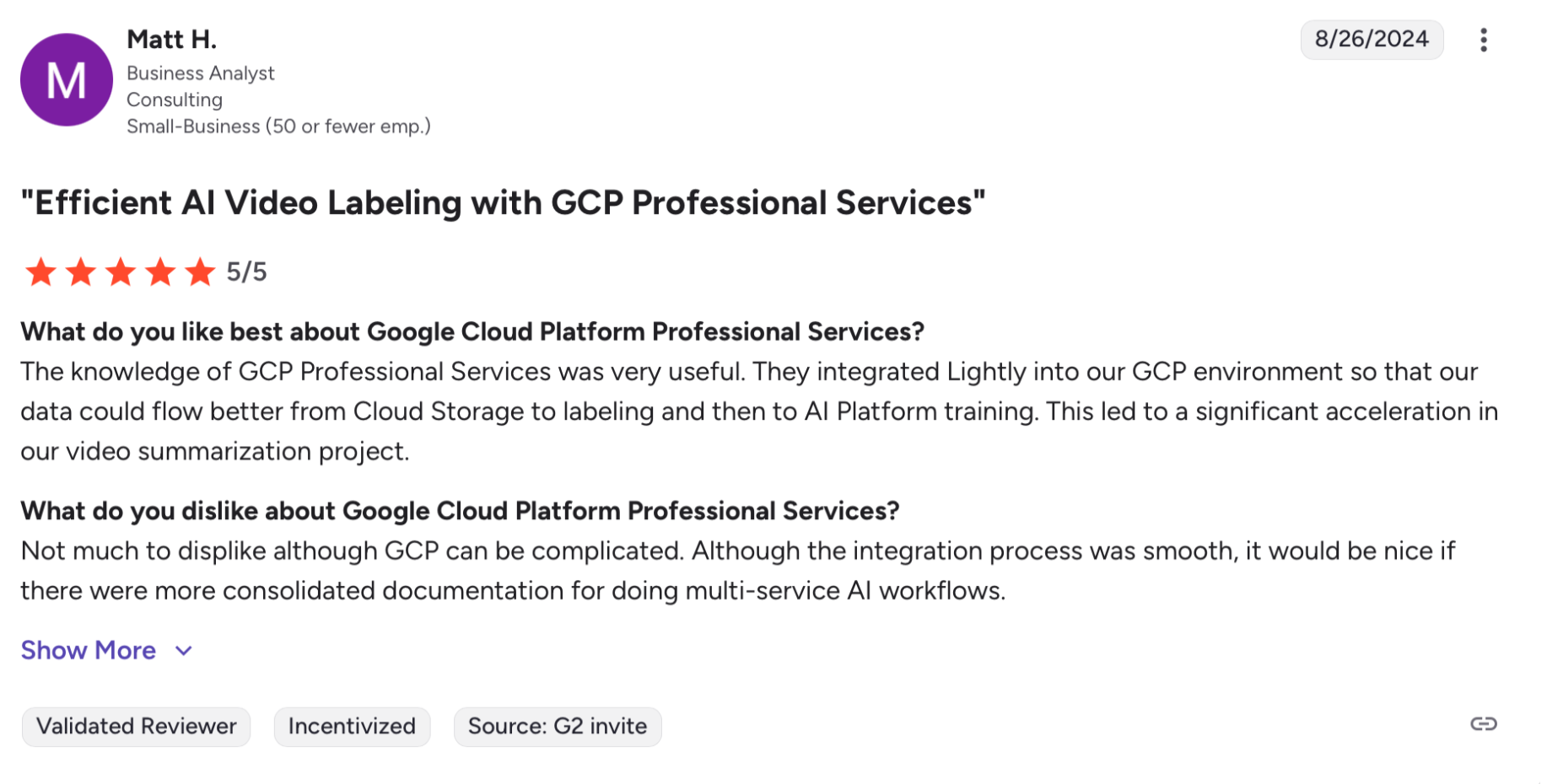Click the second rating star
Image resolution: width=1547 pixels, height=784 pixels.
(81, 272)
